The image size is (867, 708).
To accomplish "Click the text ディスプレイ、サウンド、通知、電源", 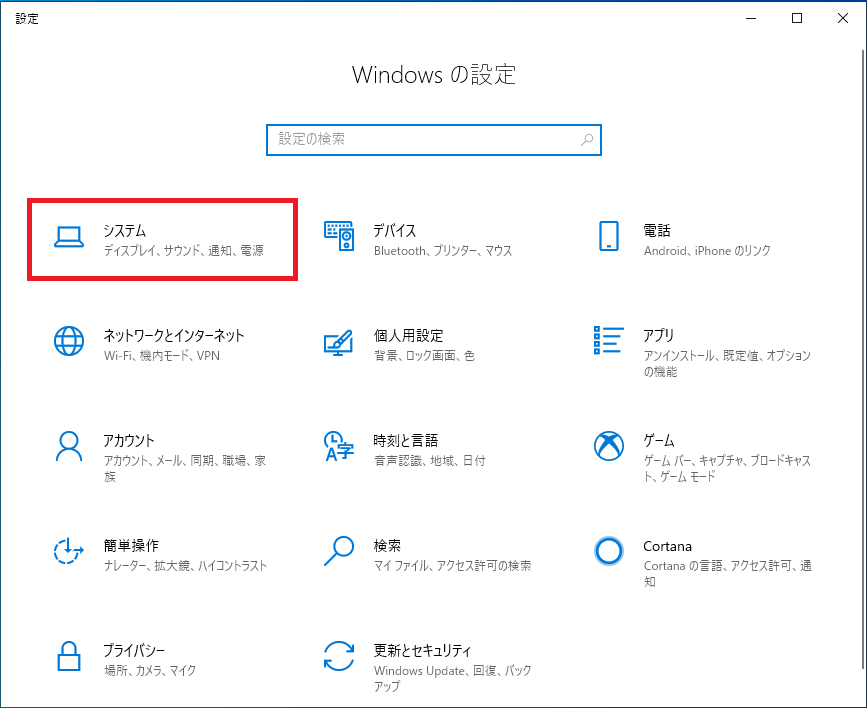I will click(x=184, y=251).
